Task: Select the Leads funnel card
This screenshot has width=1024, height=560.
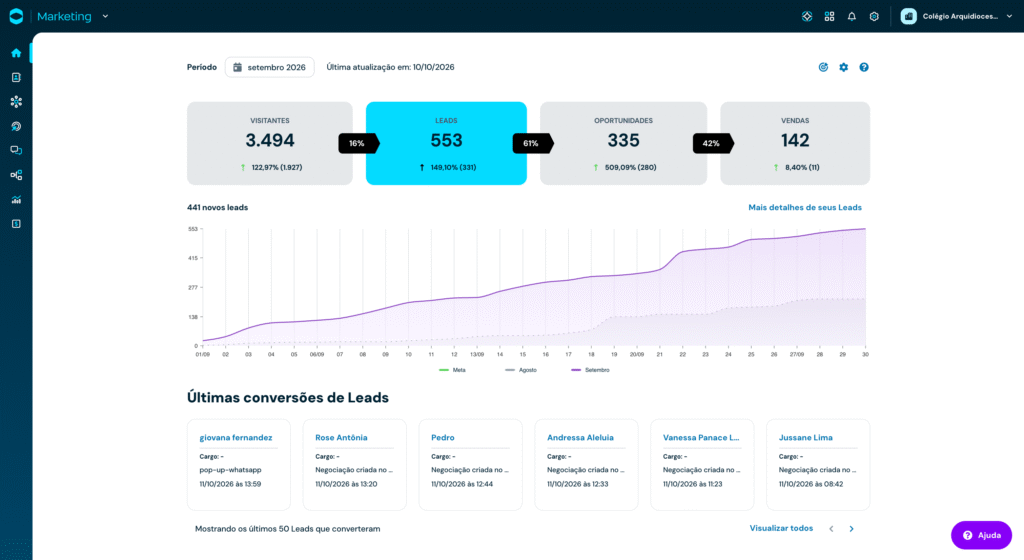Action: [x=446, y=143]
